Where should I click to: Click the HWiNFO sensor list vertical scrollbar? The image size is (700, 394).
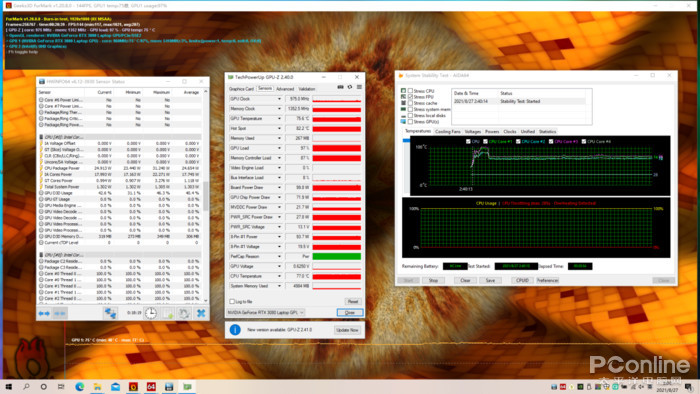point(205,196)
